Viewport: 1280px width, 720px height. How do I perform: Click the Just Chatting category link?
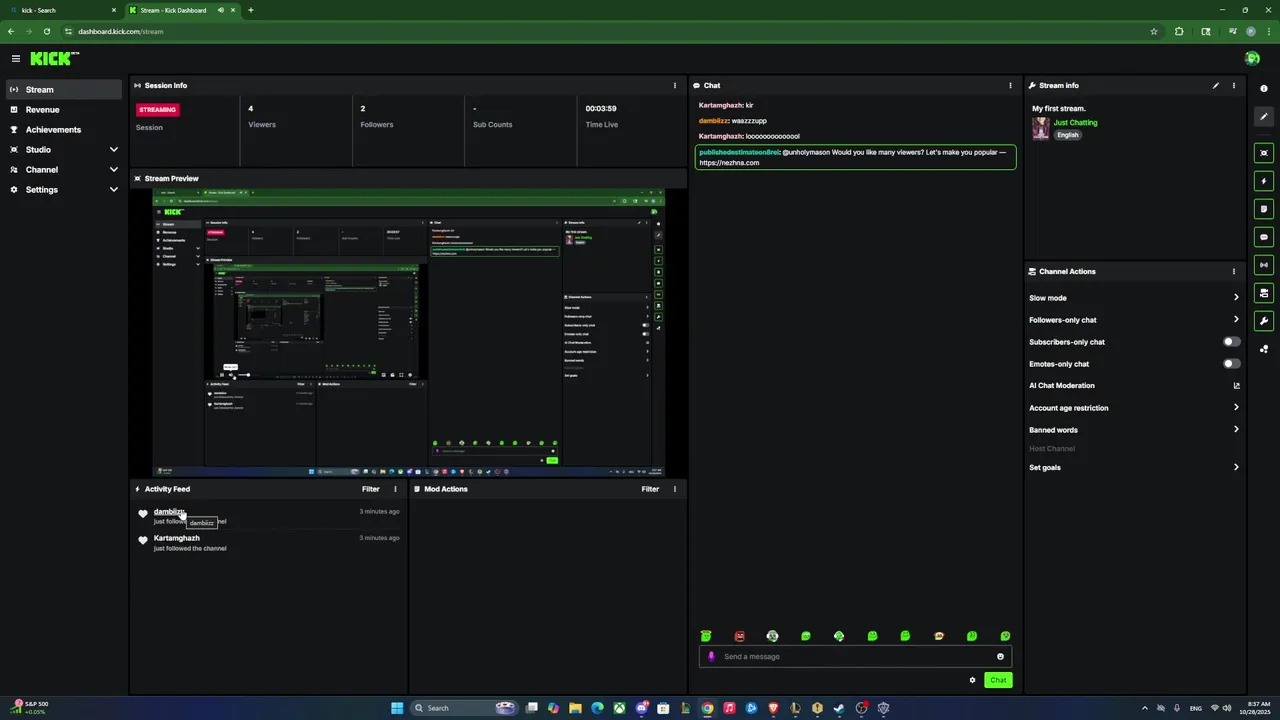click(1075, 123)
